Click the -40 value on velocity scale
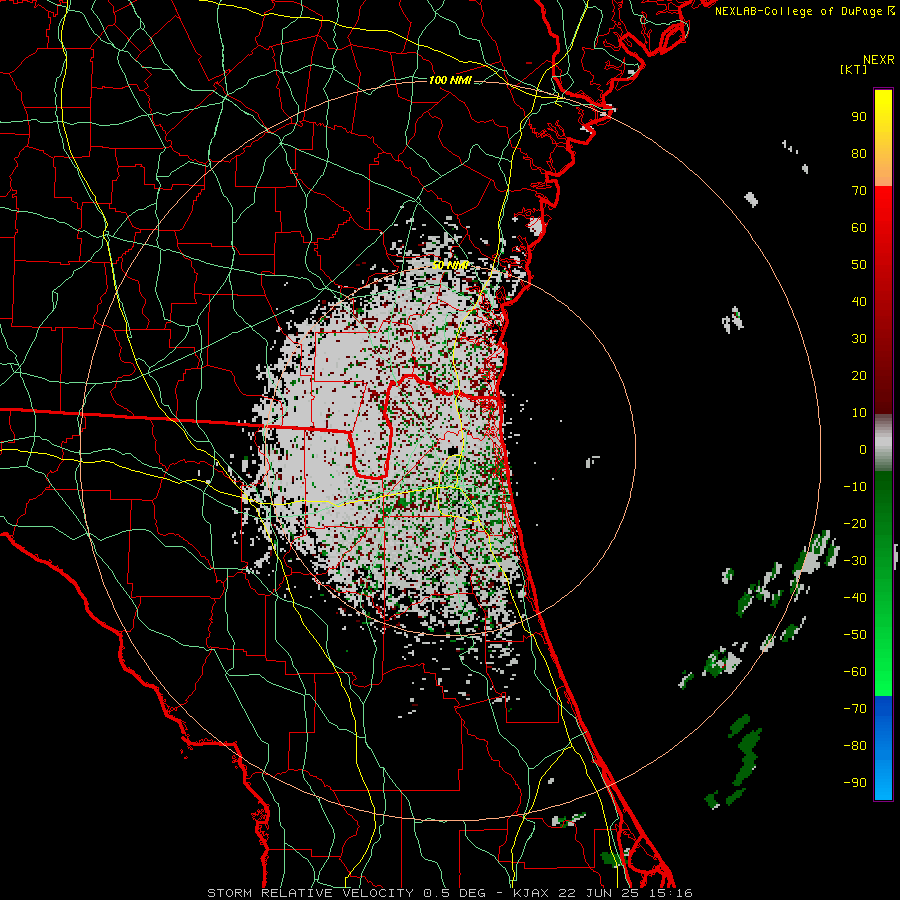Viewport: 900px width, 900px height. click(x=855, y=598)
